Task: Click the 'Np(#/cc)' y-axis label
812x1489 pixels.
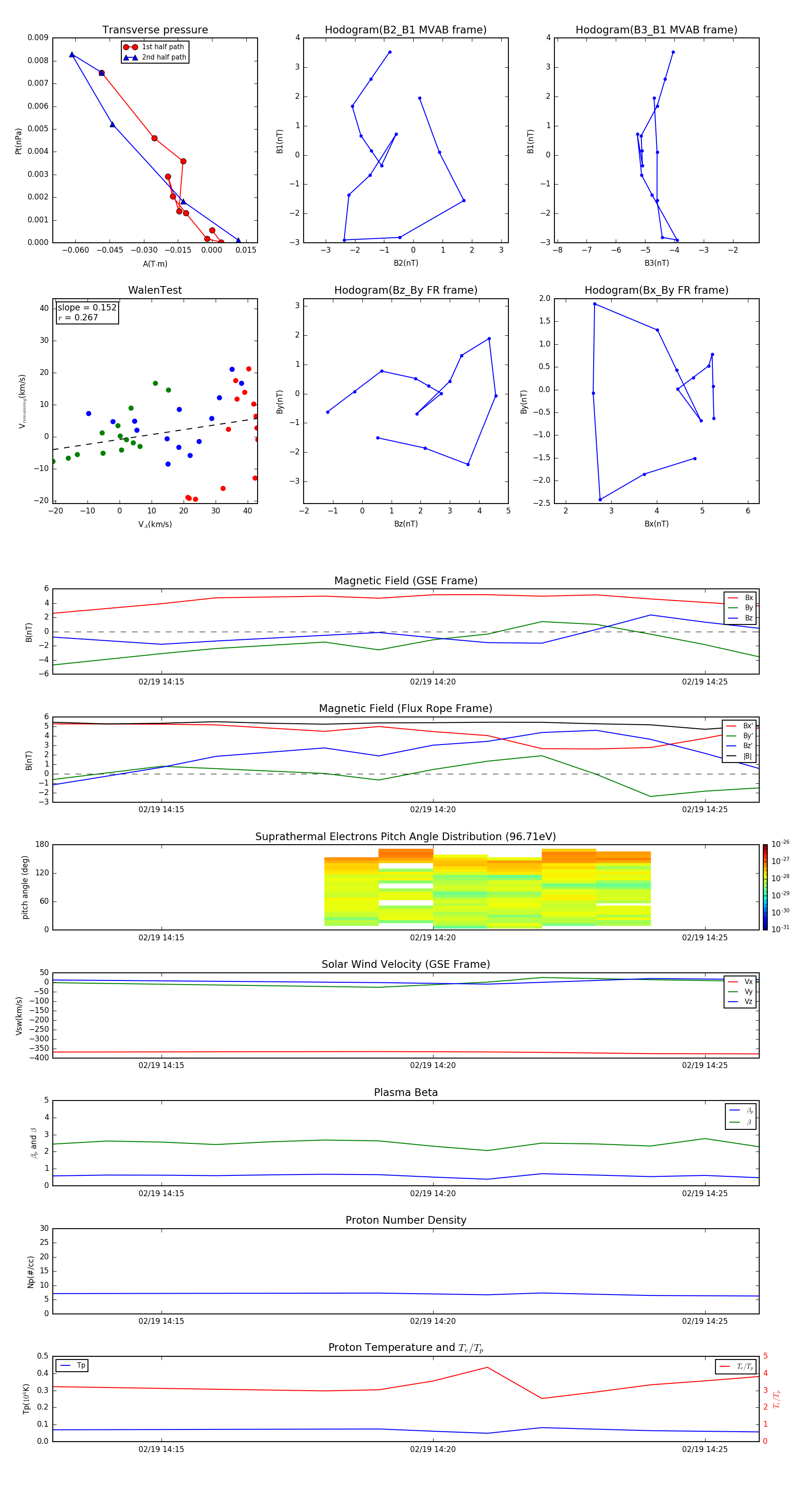Action: click(31, 1272)
